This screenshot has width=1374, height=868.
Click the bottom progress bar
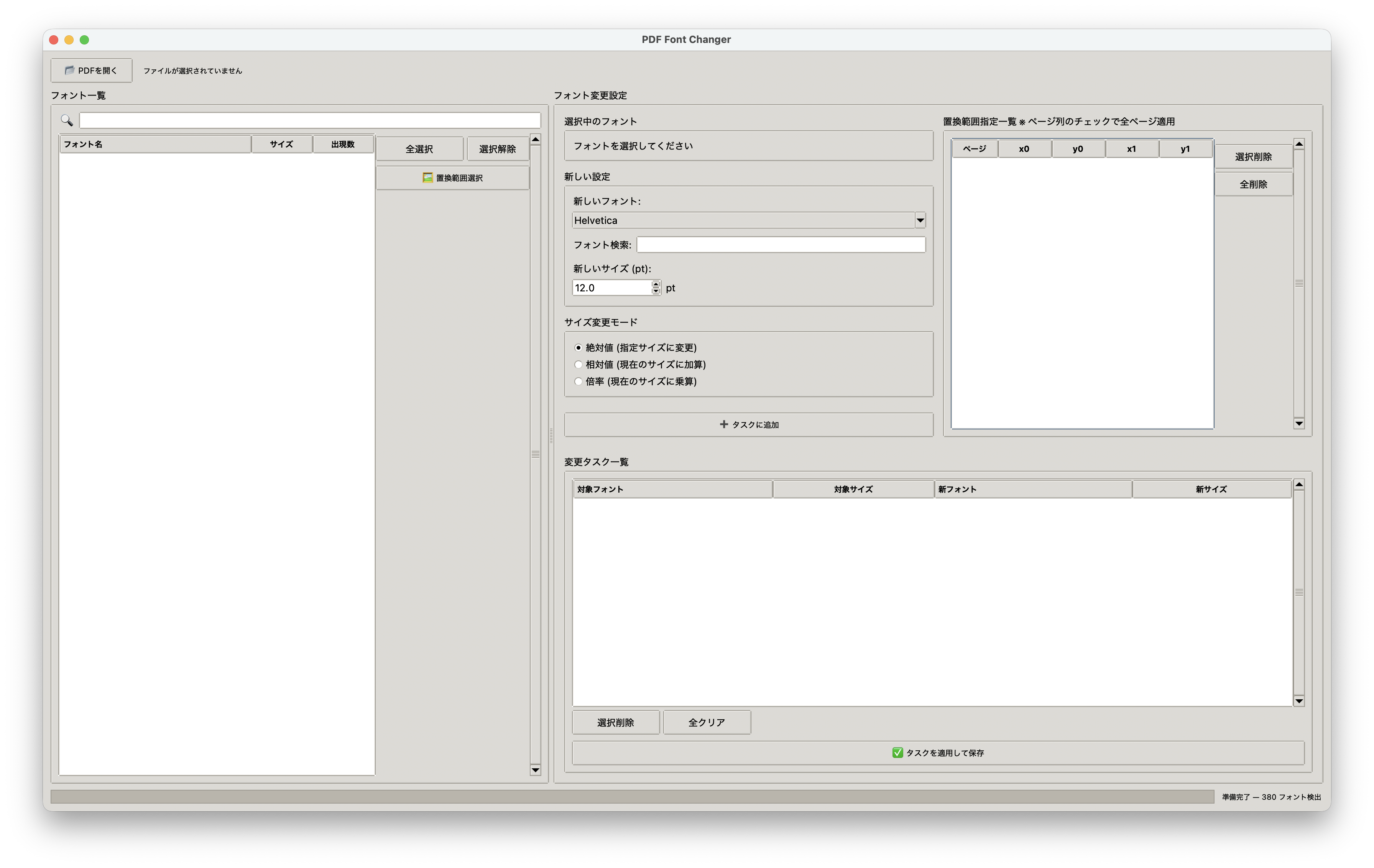[632, 797]
